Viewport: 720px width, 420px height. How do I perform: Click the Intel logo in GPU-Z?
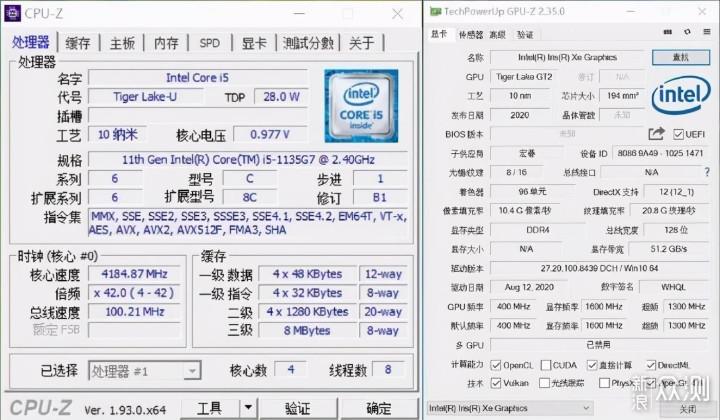click(681, 95)
